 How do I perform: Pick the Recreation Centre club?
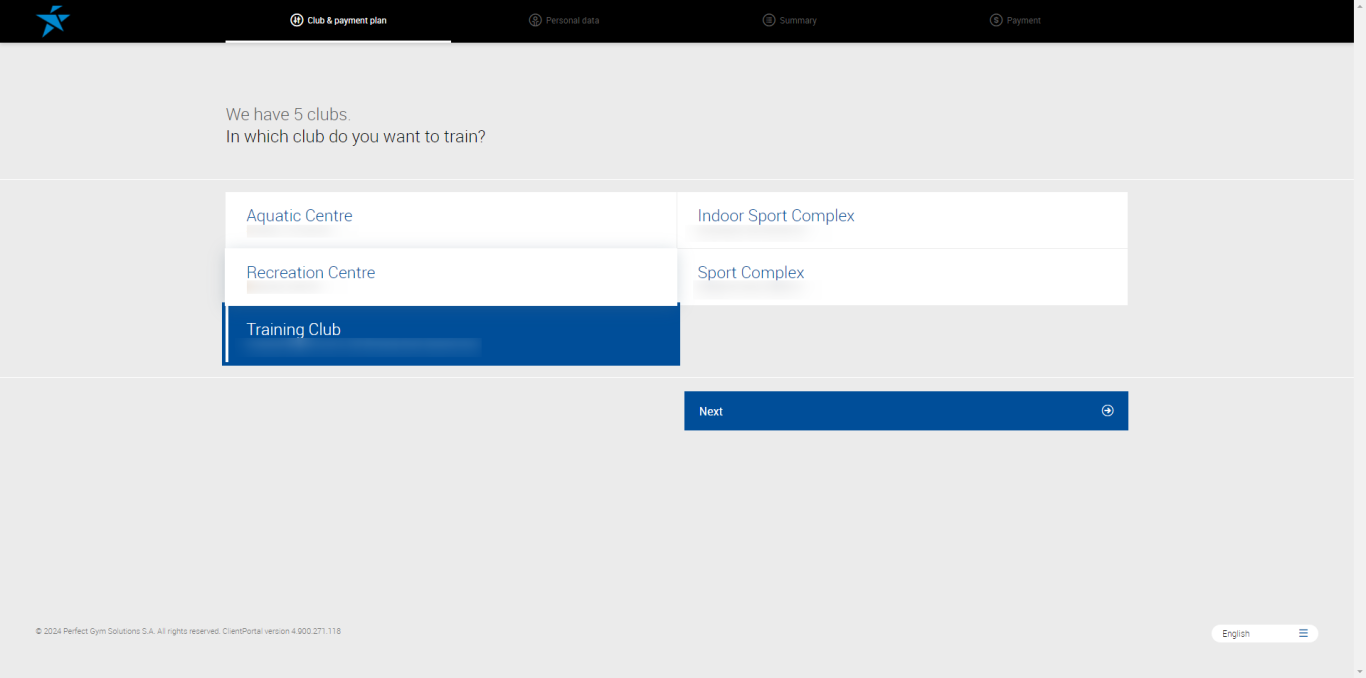450,277
